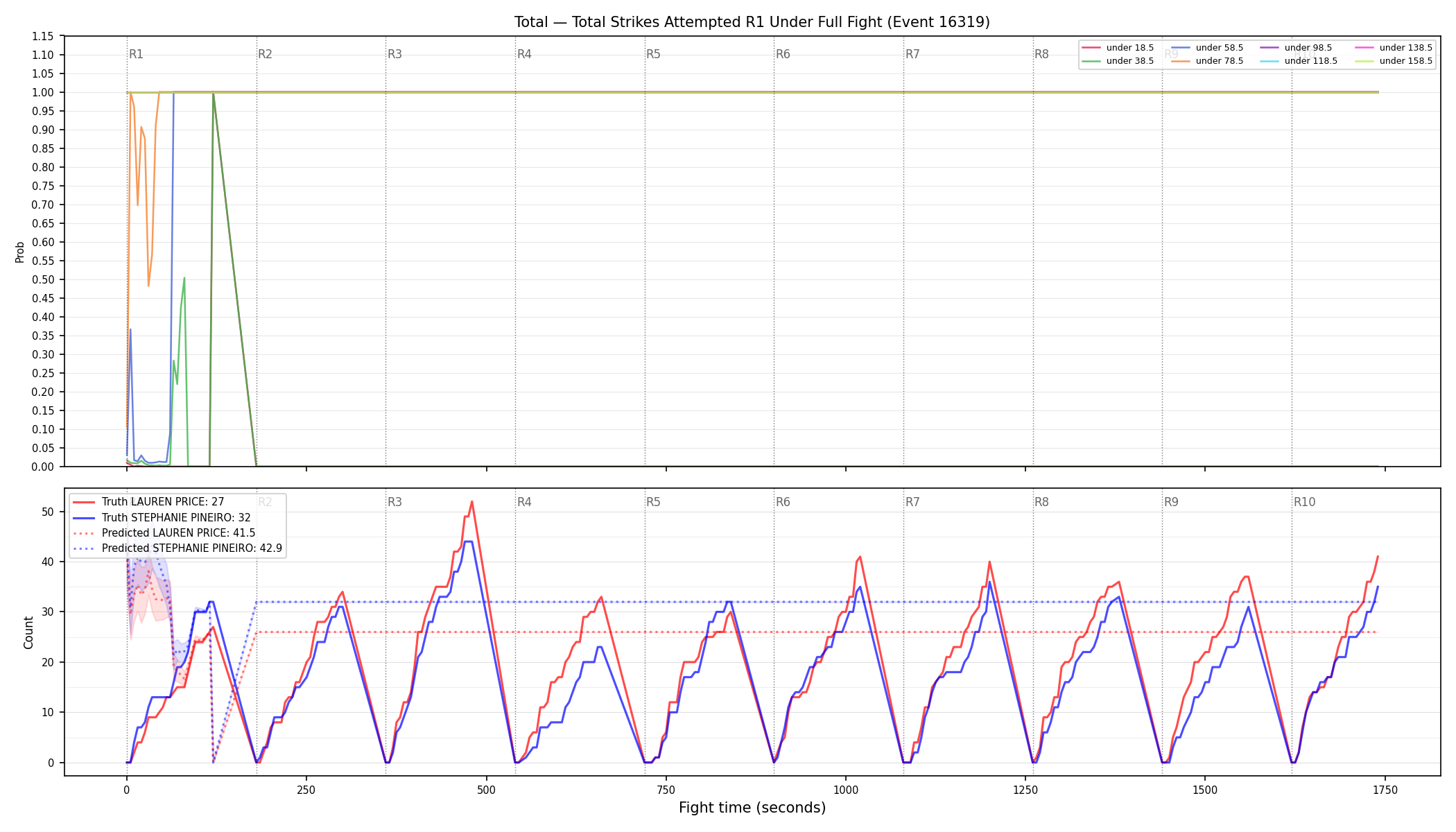Click the R3 round label in probability chart

(395, 54)
